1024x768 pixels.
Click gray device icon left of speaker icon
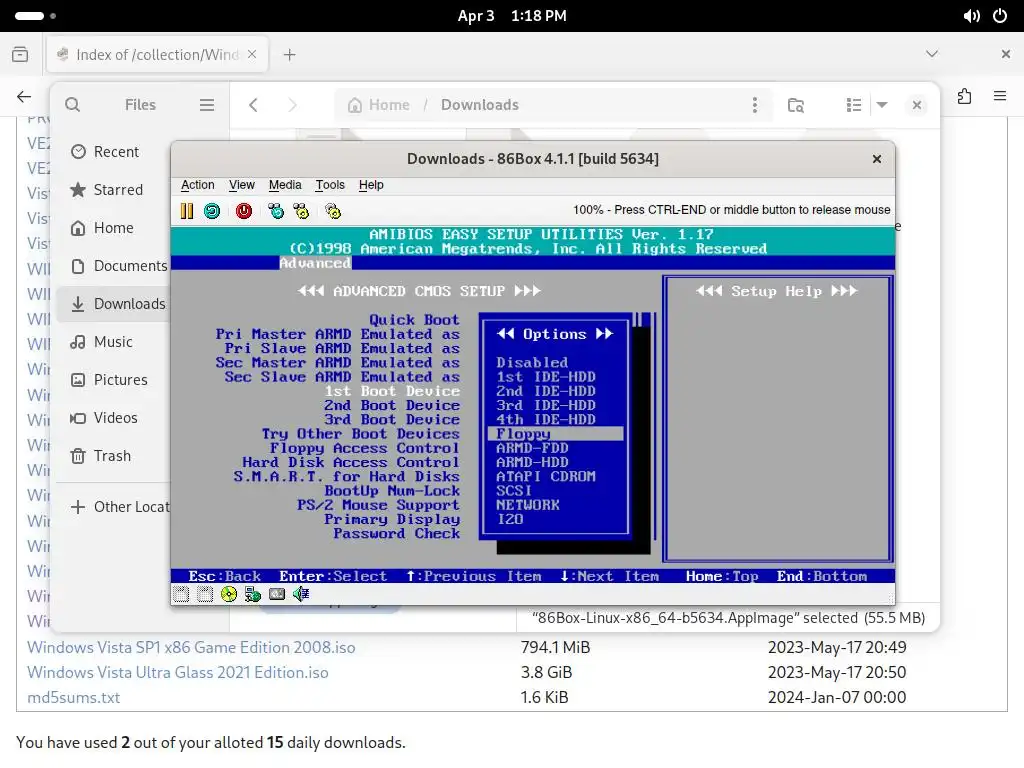point(277,594)
